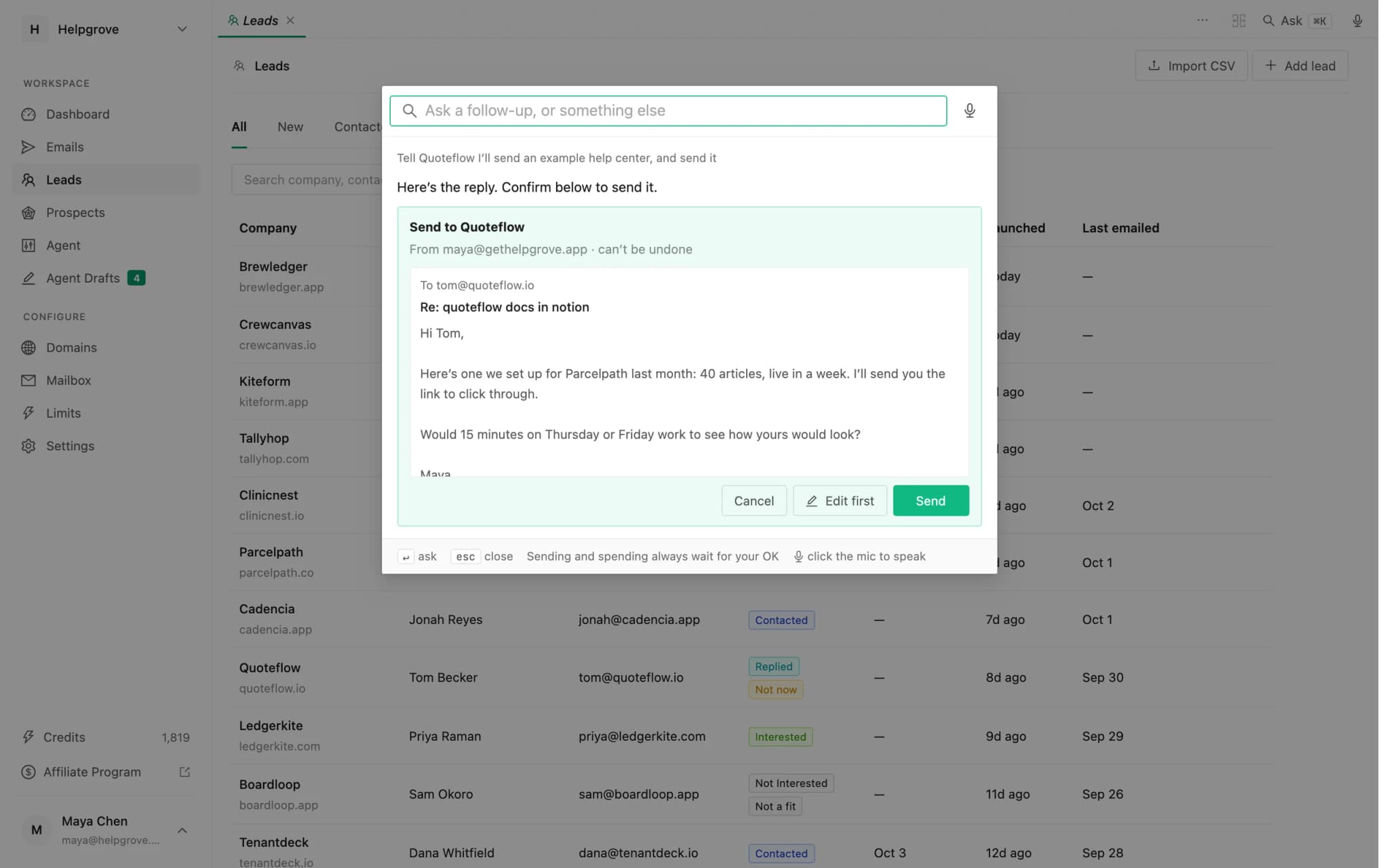Expand the Maya Chen account menu
Screen dimensions: 1389x868
coord(106,830)
